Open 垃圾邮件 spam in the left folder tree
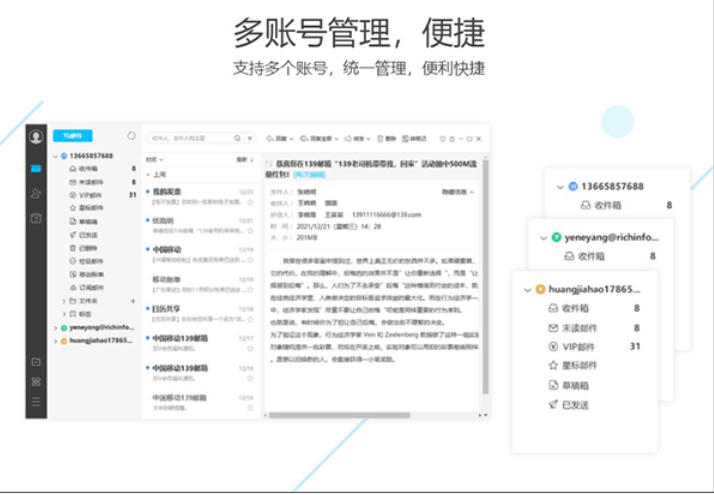The height and width of the screenshot is (495, 714). [91, 261]
